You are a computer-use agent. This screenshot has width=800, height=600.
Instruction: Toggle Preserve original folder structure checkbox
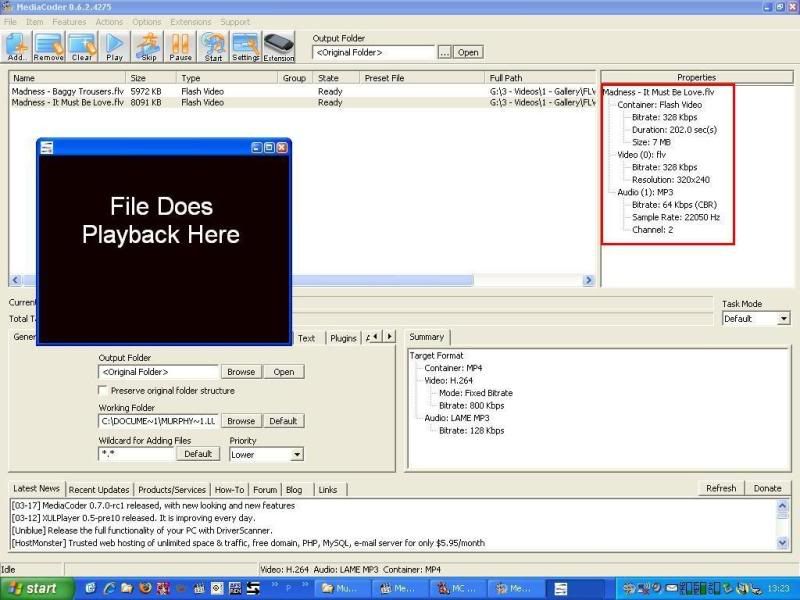coord(104,390)
